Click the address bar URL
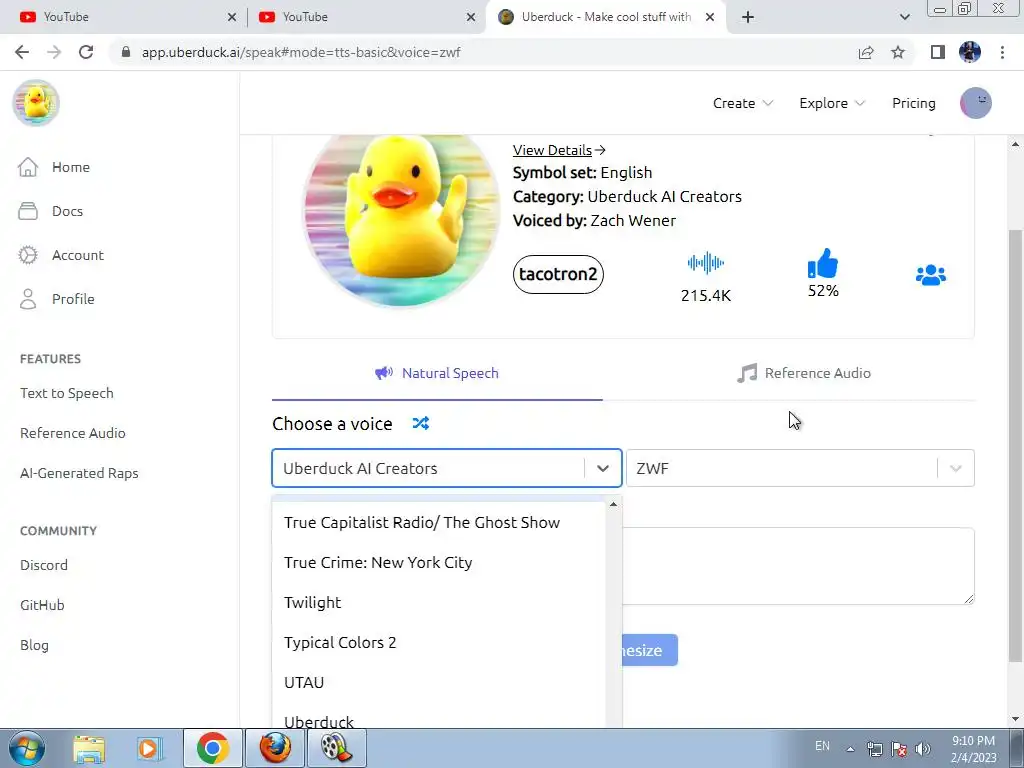The height and width of the screenshot is (768, 1024). [301, 52]
